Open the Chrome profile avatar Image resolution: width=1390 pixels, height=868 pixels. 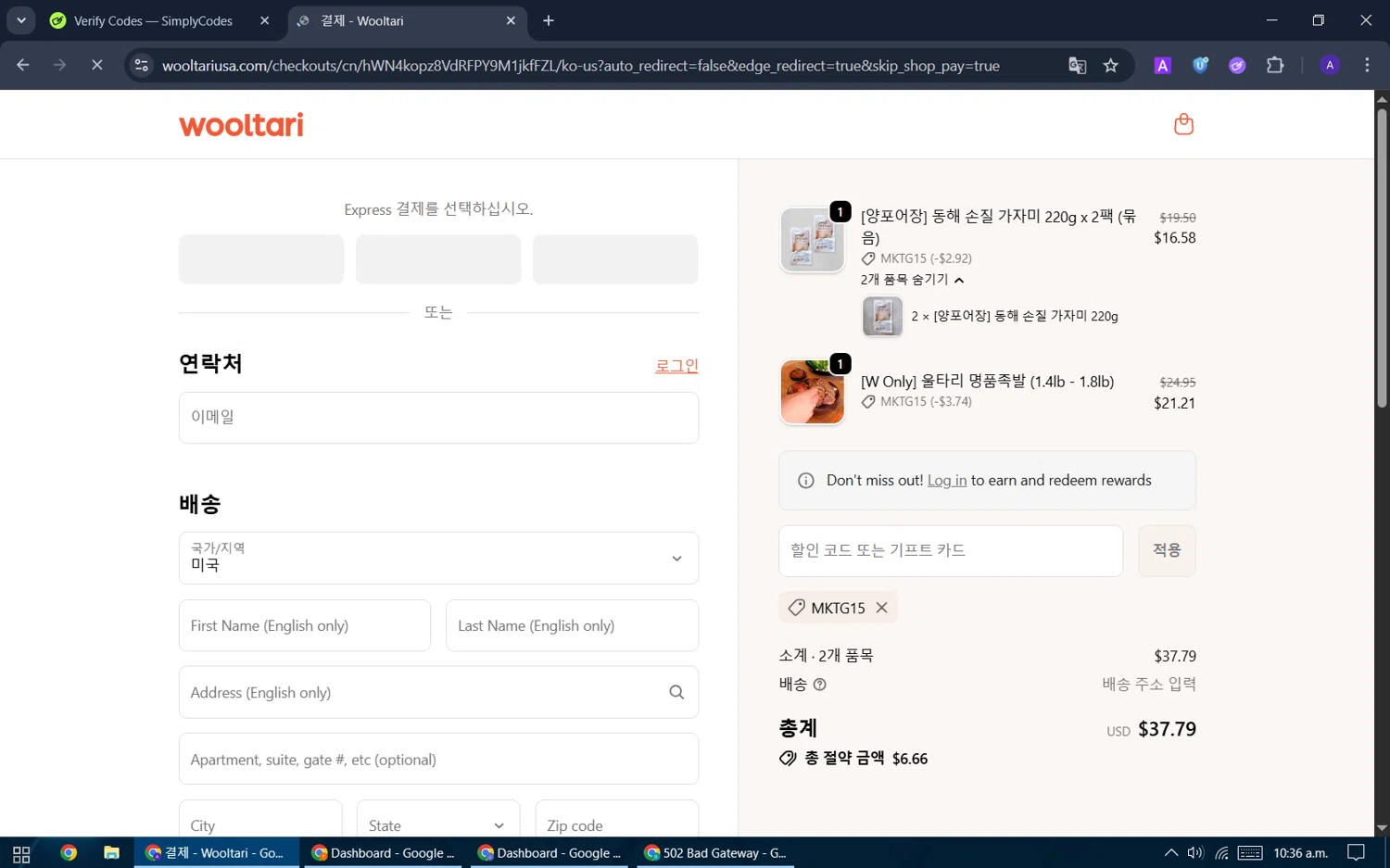(x=1330, y=65)
